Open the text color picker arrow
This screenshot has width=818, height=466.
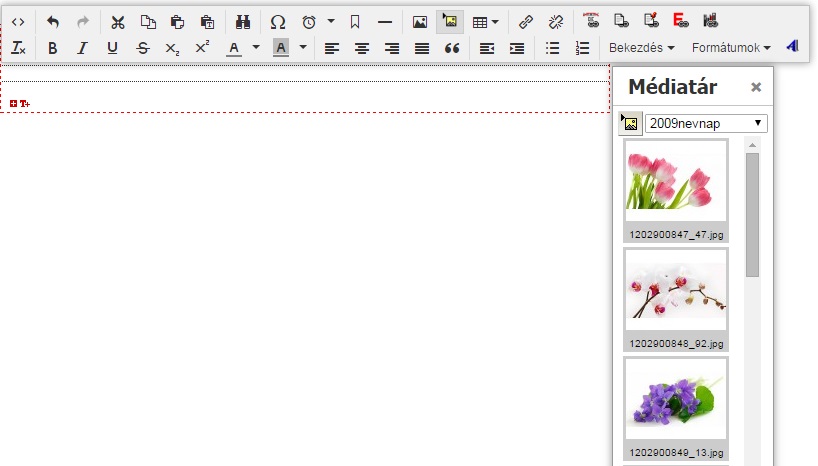point(256,48)
